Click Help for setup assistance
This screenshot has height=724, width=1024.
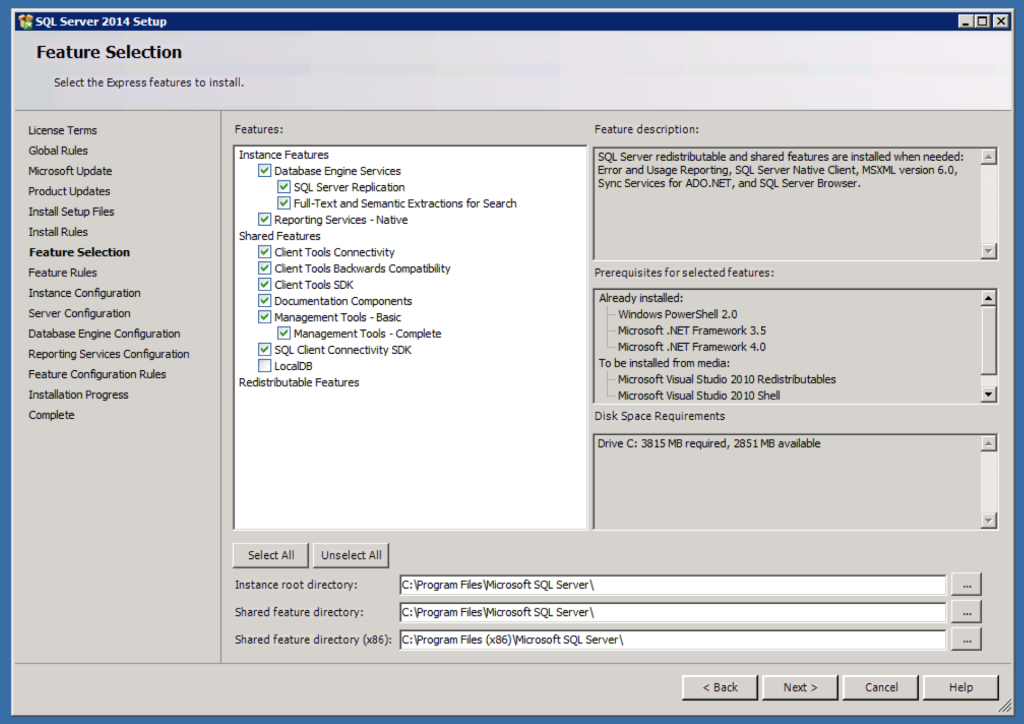pyautogui.click(x=961, y=687)
